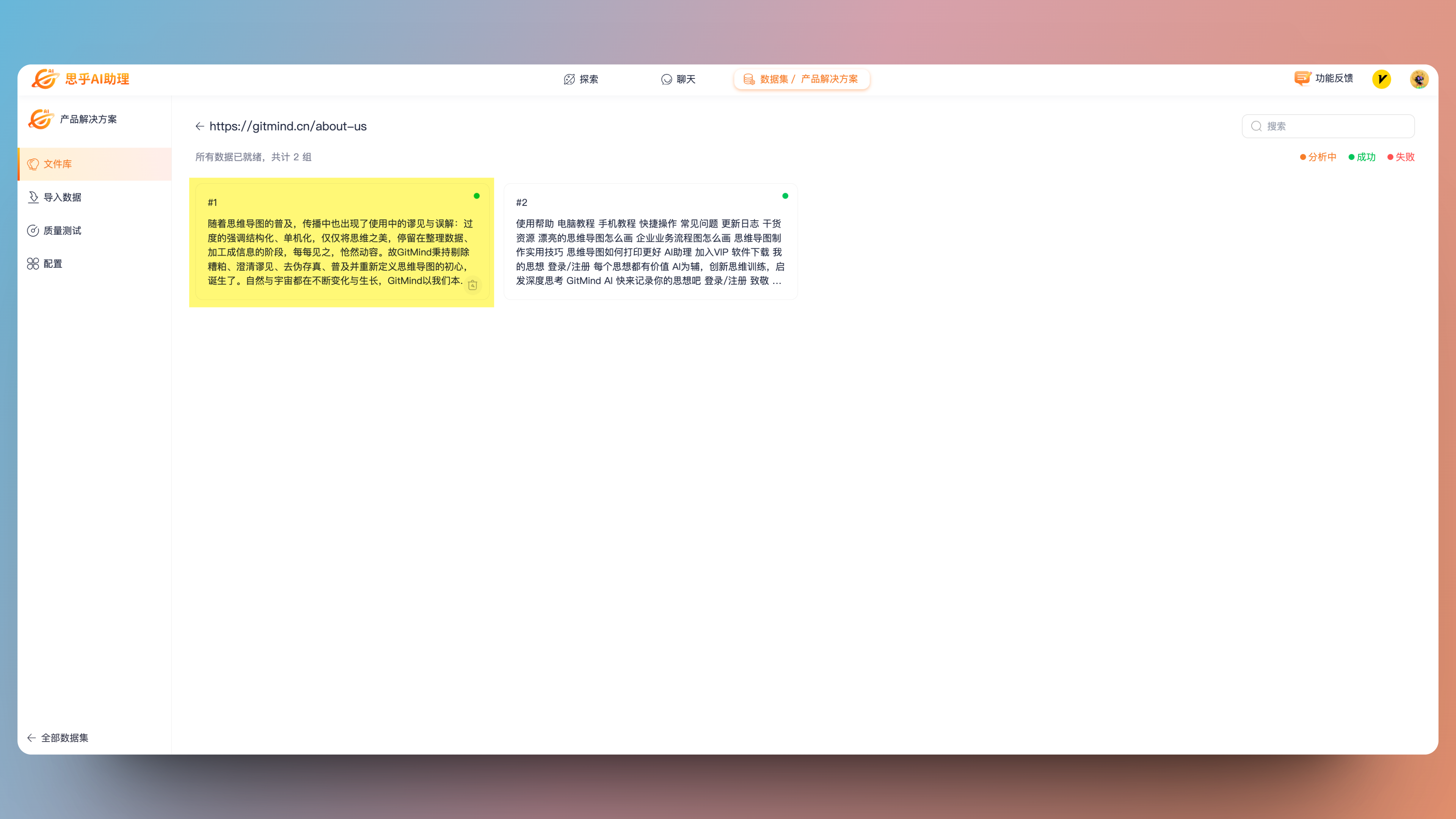Click the yellow V membership badge icon
The image size is (1456, 819).
(1381, 79)
